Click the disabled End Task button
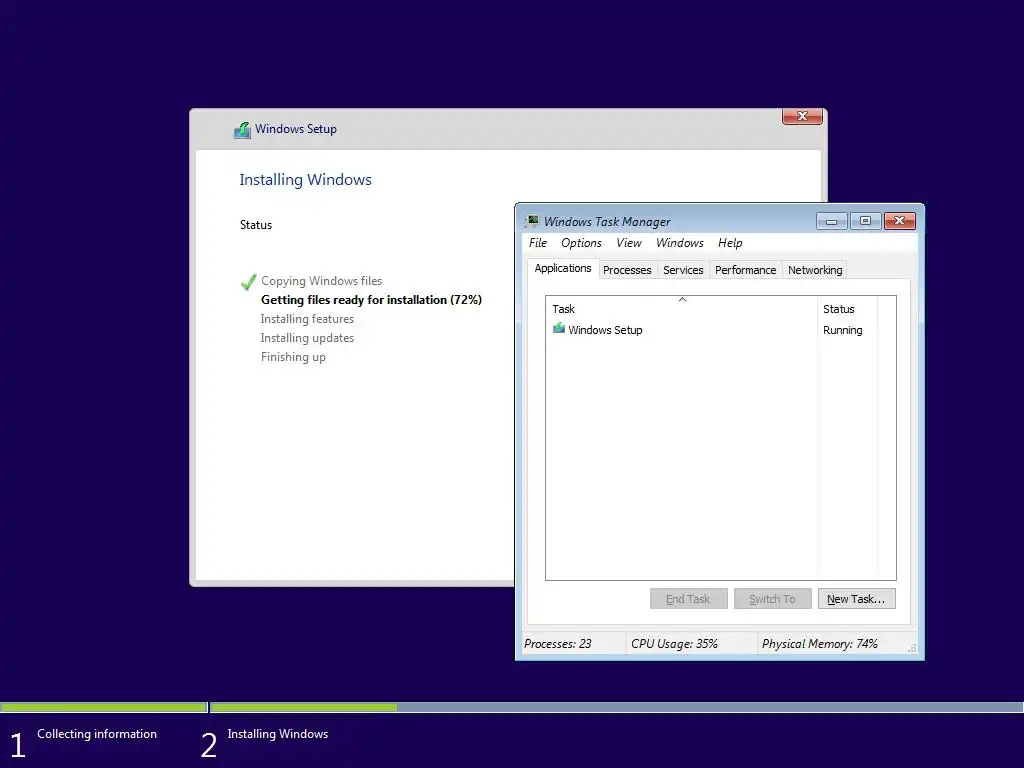 (688, 599)
